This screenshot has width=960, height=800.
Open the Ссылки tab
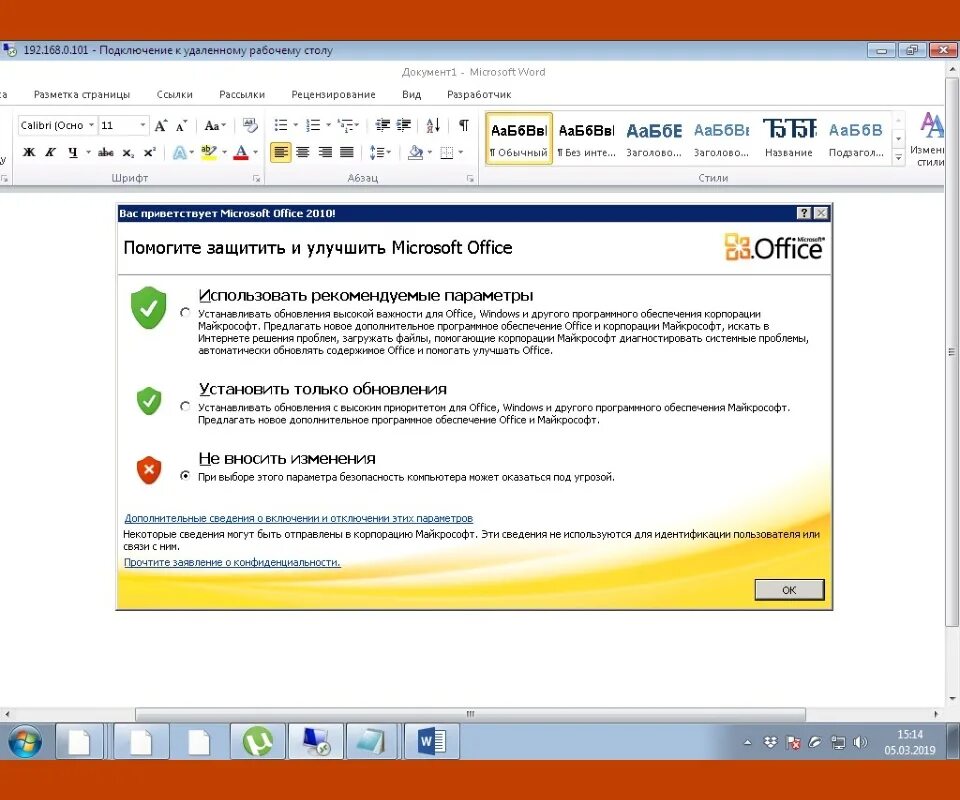[174, 94]
